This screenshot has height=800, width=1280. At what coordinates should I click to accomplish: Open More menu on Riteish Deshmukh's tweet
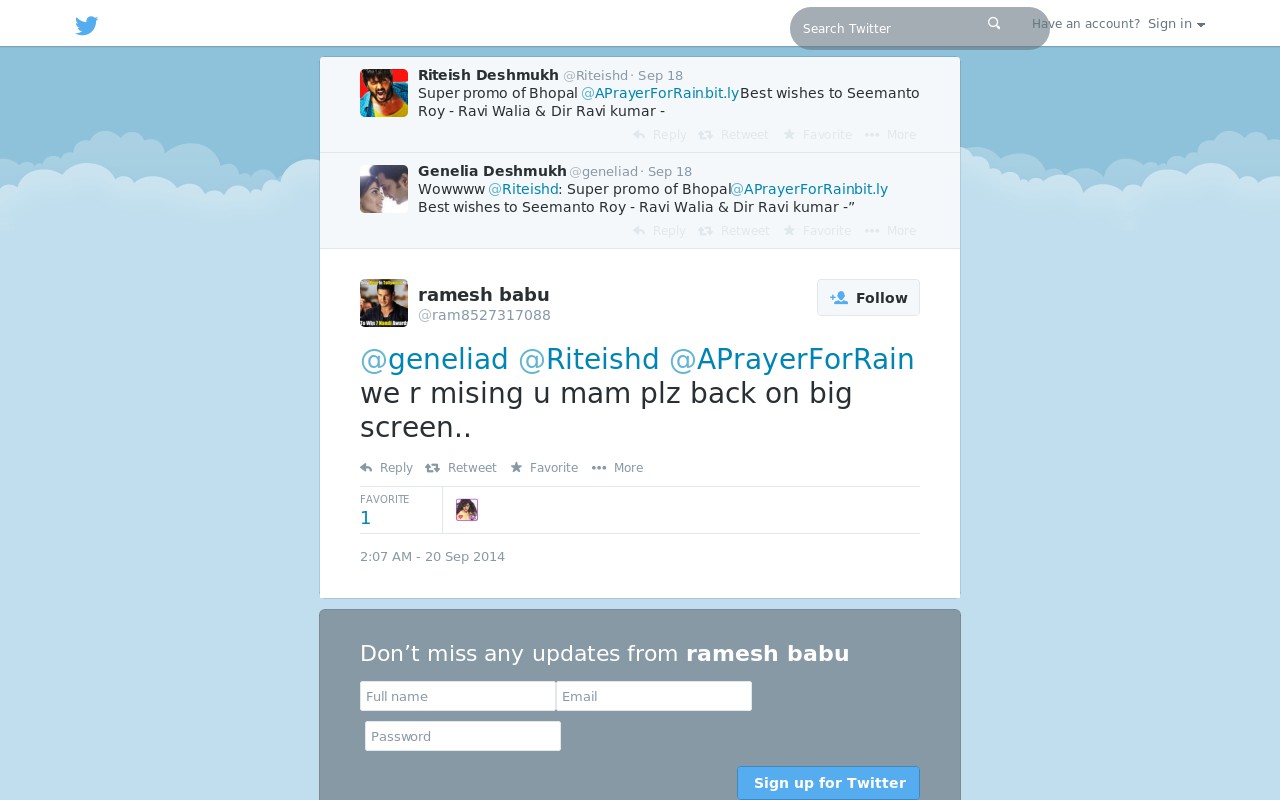tap(890, 135)
